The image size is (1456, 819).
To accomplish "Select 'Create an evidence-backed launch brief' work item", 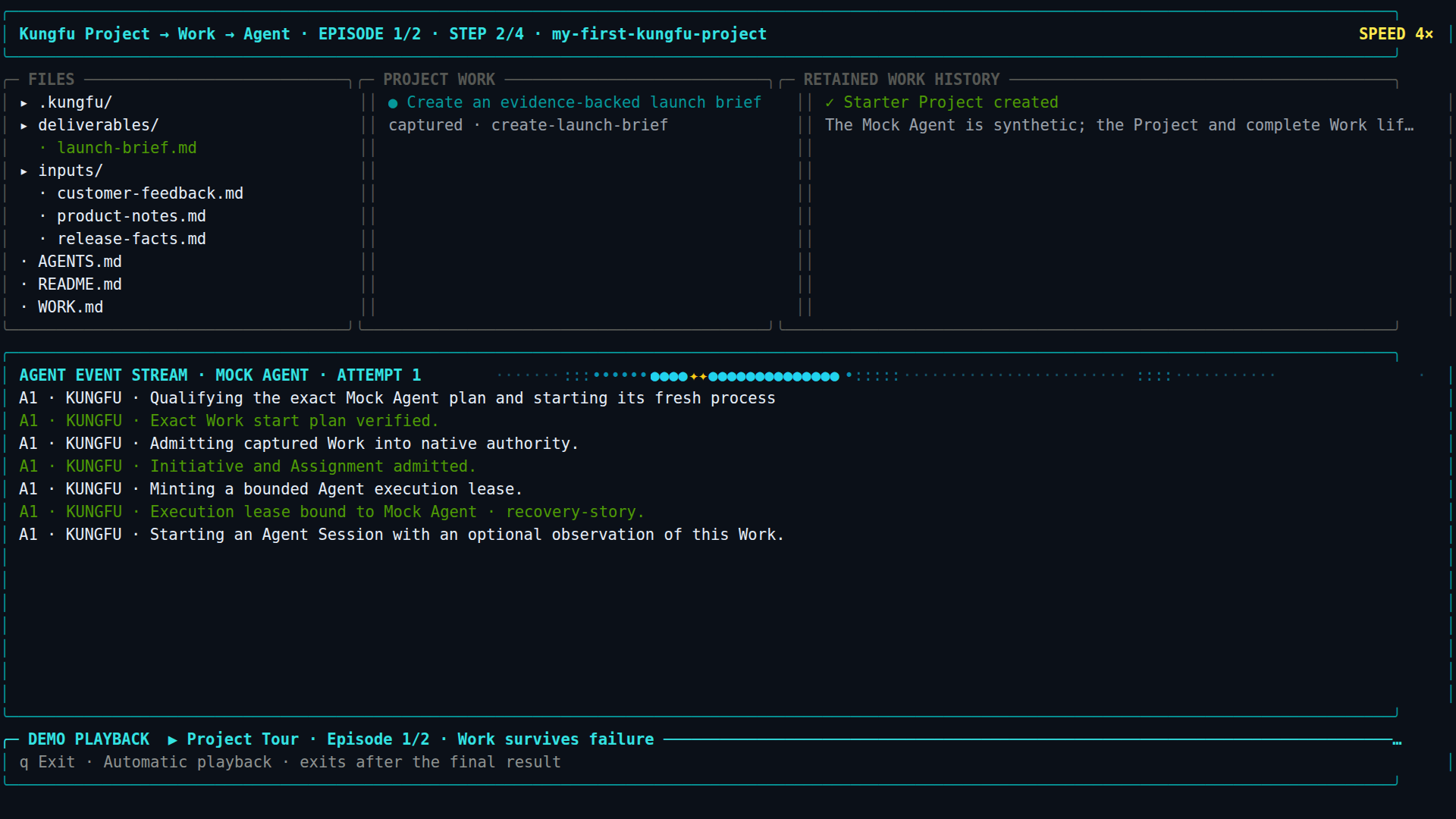I will 583,102.
